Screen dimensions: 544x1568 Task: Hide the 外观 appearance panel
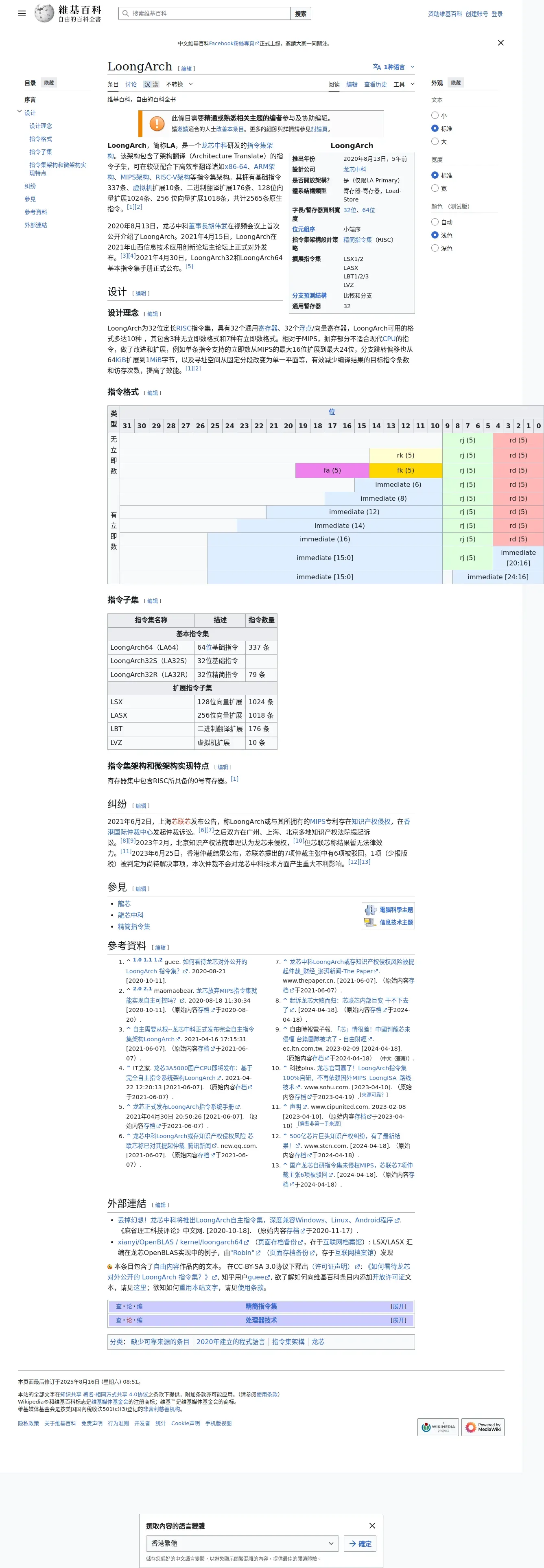coord(456,83)
